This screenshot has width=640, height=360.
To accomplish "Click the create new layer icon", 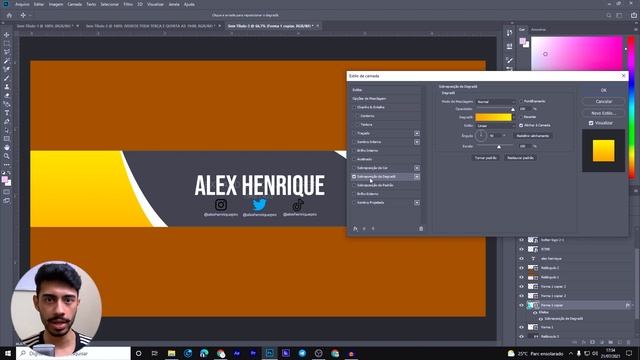I will (x=620, y=342).
